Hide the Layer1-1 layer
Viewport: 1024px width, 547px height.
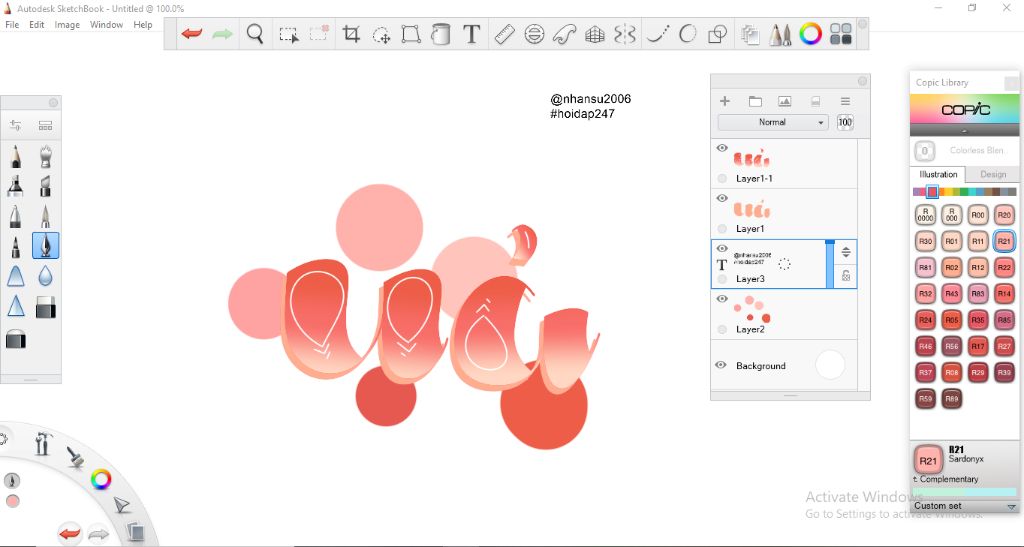point(722,148)
